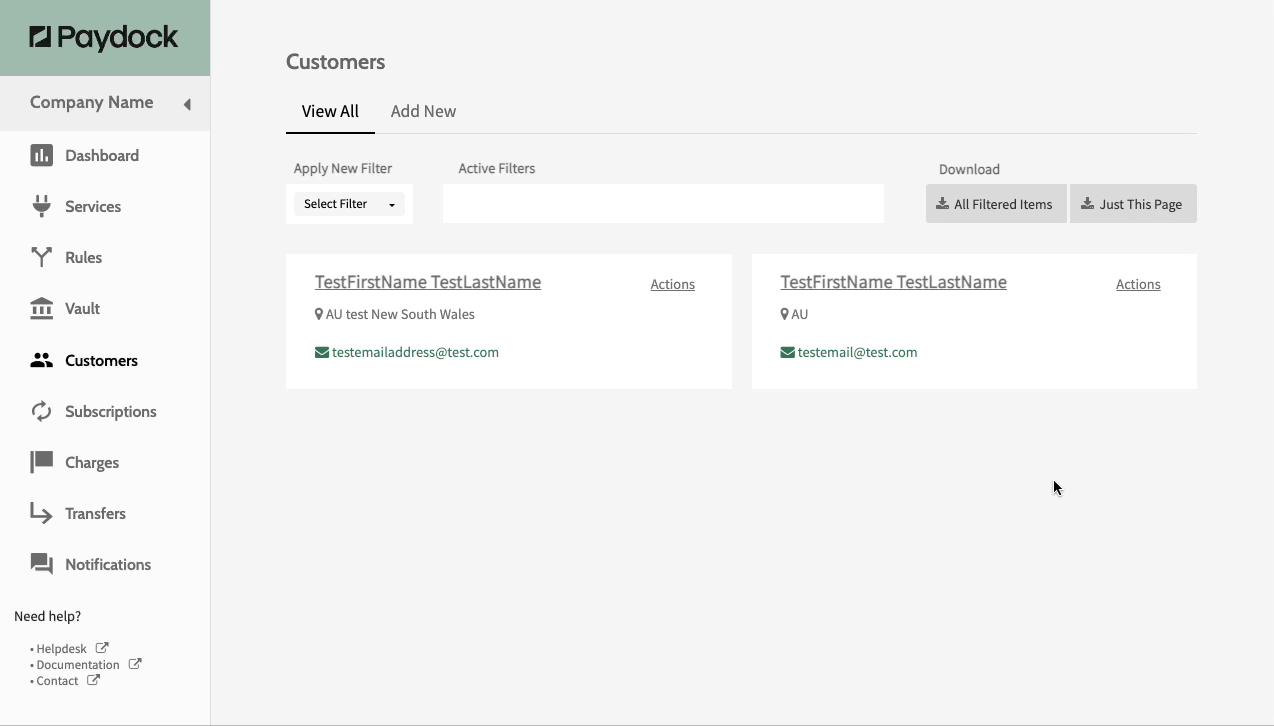
Task: Select the View All tab
Action: tap(330, 111)
